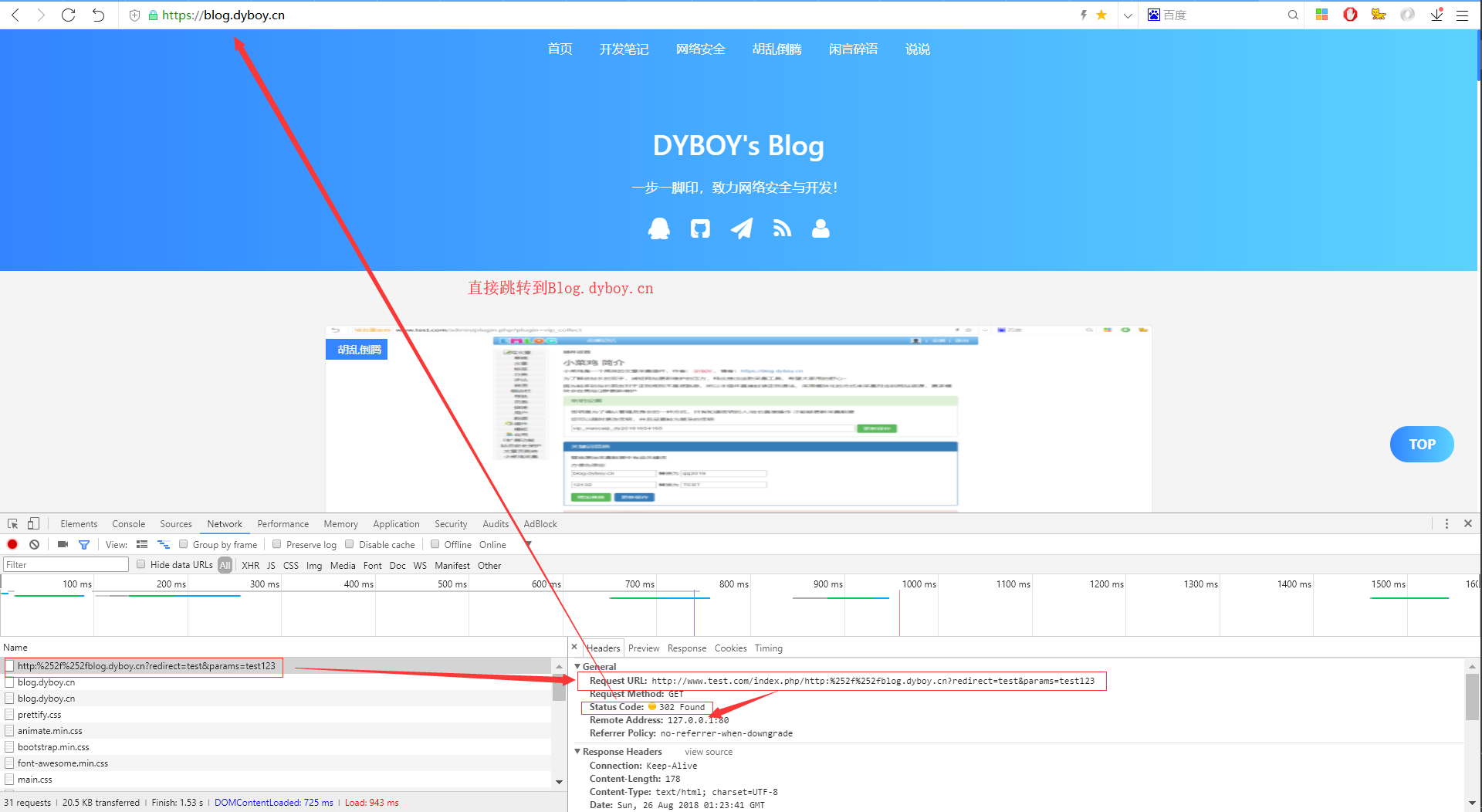Click the TOP back-to-top button

1421,444
